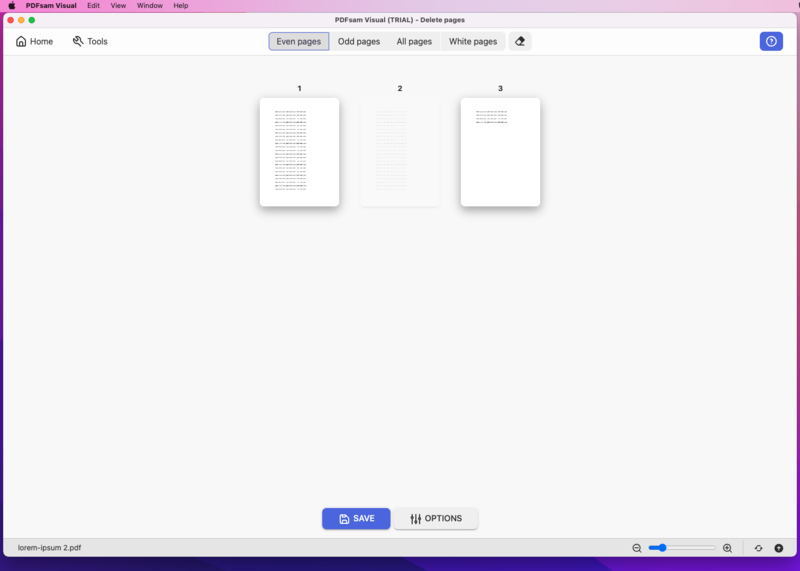Click the lorem-ipsum 2.pdf file name
The width and height of the screenshot is (800, 571).
pyautogui.click(x=49, y=548)
